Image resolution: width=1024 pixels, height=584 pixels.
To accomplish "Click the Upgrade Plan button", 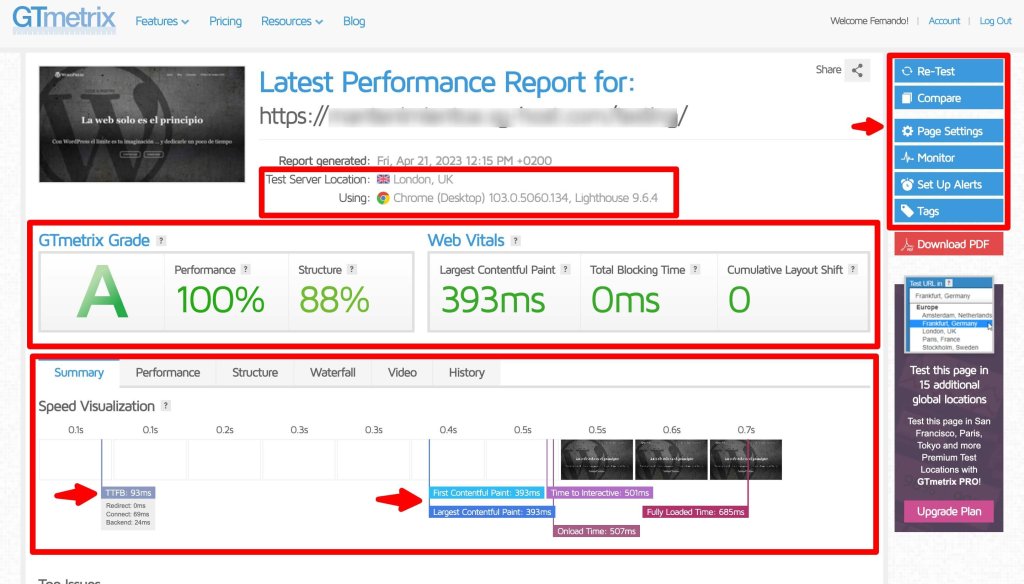I will [949, 511].
